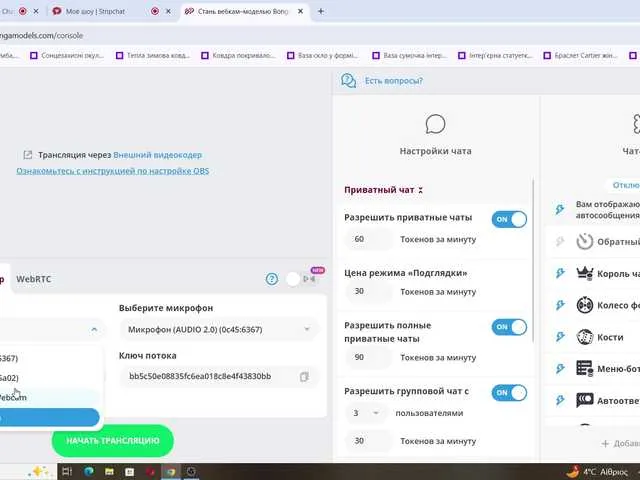This screenshot has width=640, height=480.
Task: Click the menu-bot list icon
Action: point(559,369)
